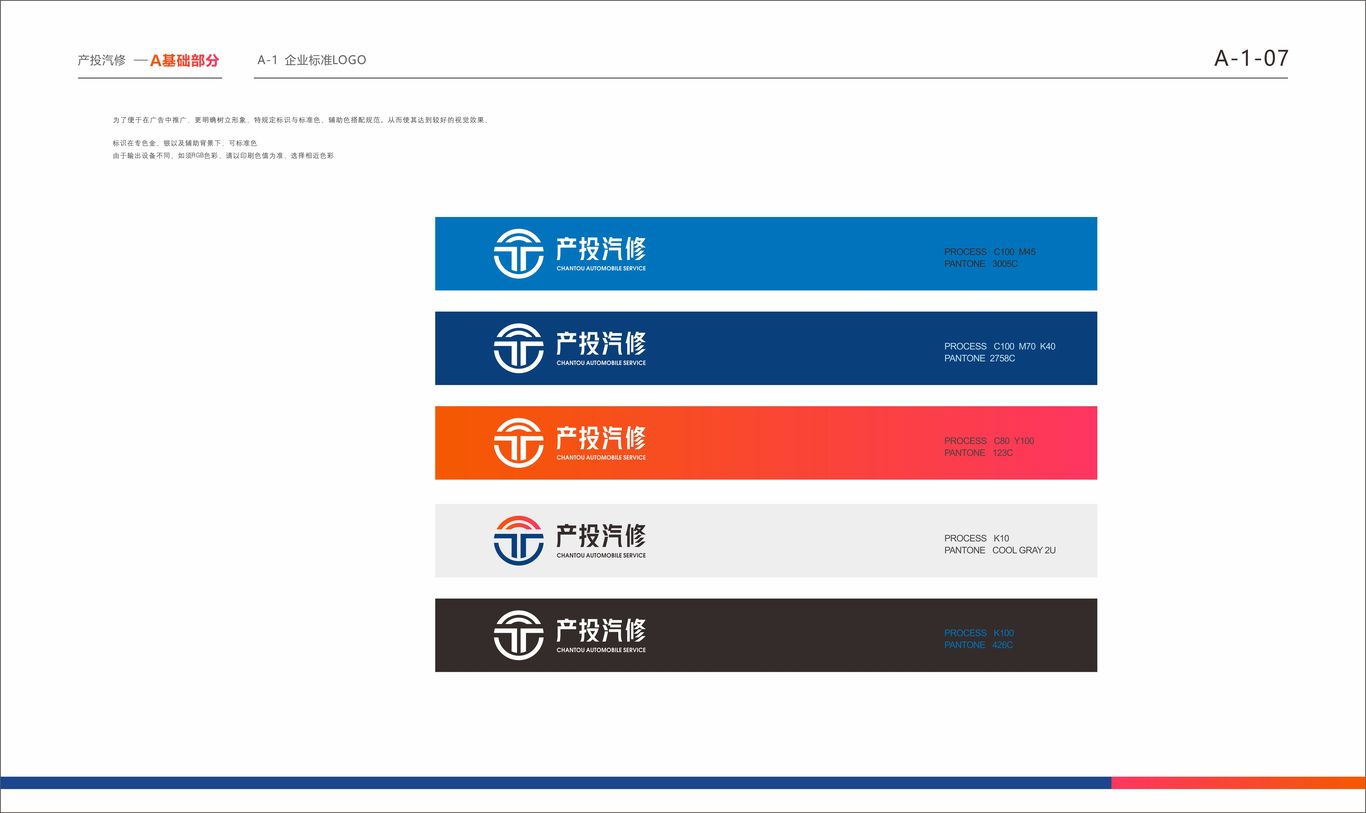Click the paragraph line starting '为了便于在广告中推广'
This screenshot has width=1366, height=813.
301,120
